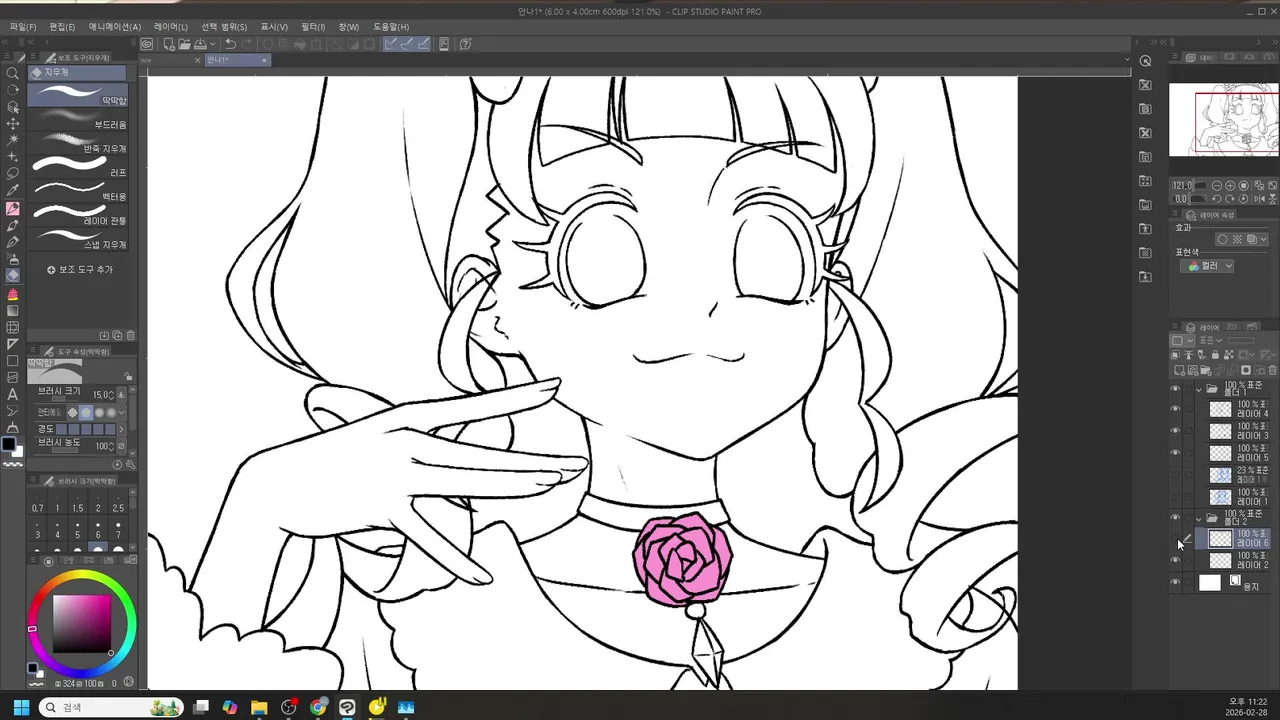Create a new canvas from the command bar
Image resolution: width=1280 pixels, height=720 pixels.
(x=169, y=44)
